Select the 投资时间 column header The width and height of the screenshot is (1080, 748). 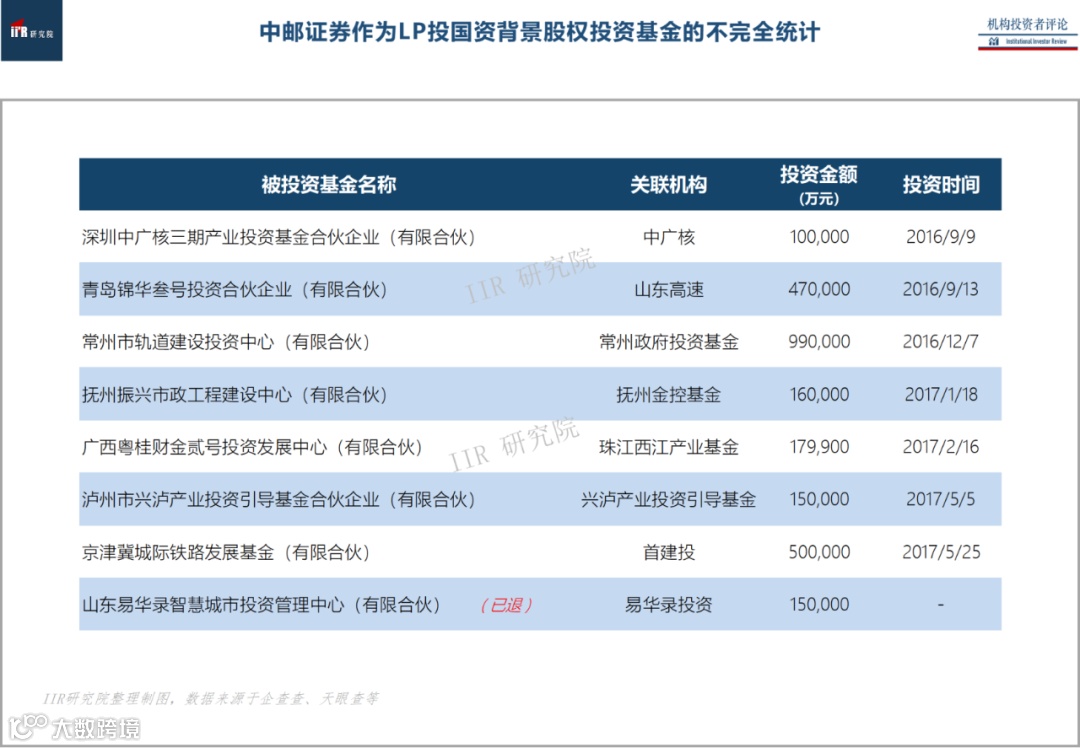pyautogui.click(x=941, y=185)
